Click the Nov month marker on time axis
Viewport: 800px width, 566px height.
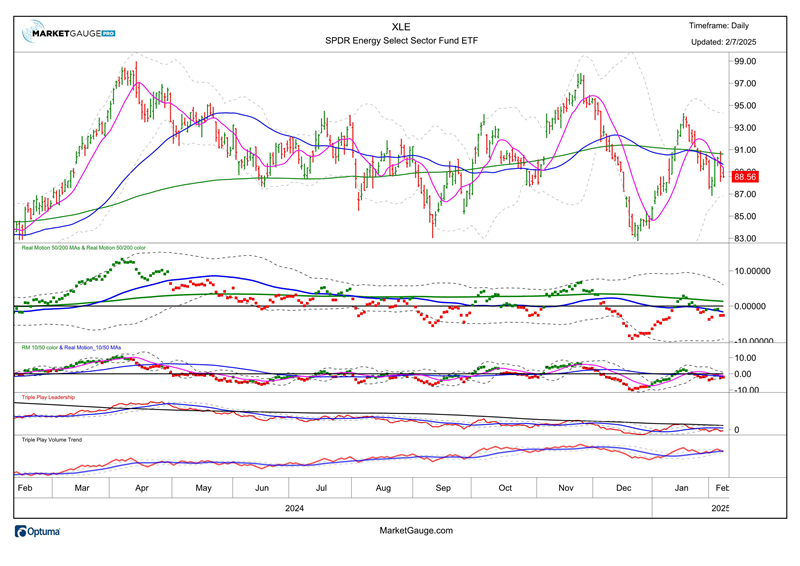pyautogui.click(x=566, y=487)
